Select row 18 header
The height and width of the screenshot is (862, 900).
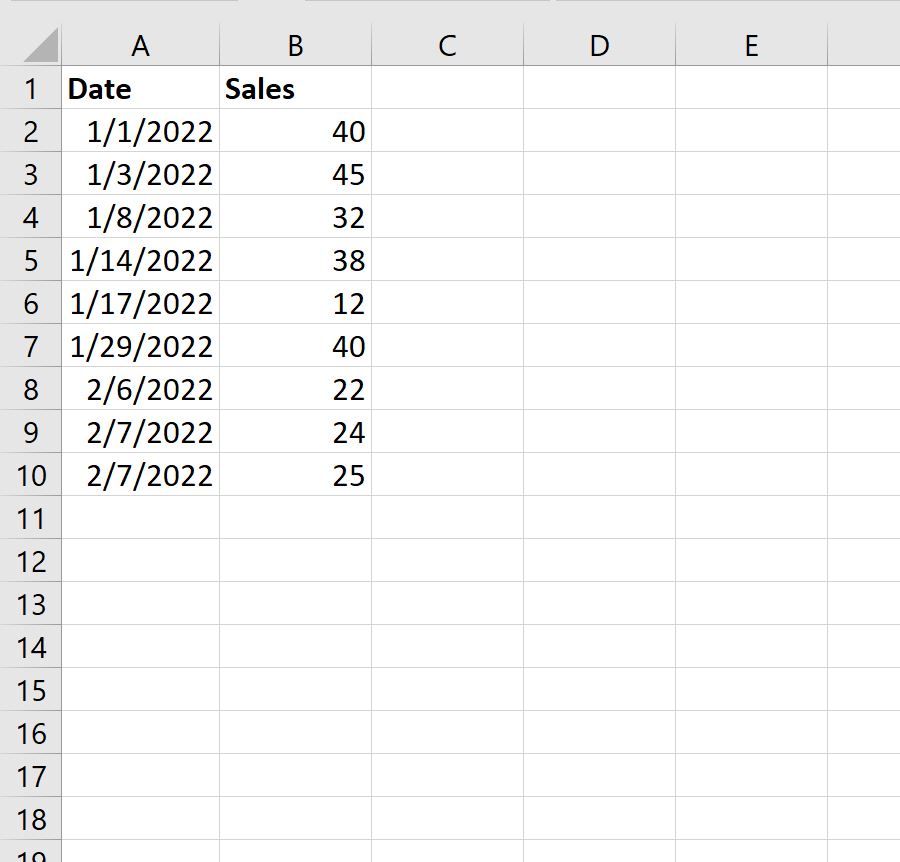pos(32,819)
